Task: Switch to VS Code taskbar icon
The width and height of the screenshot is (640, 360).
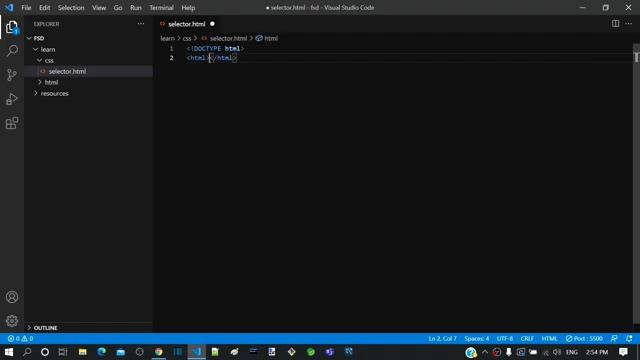Action: 197,352
